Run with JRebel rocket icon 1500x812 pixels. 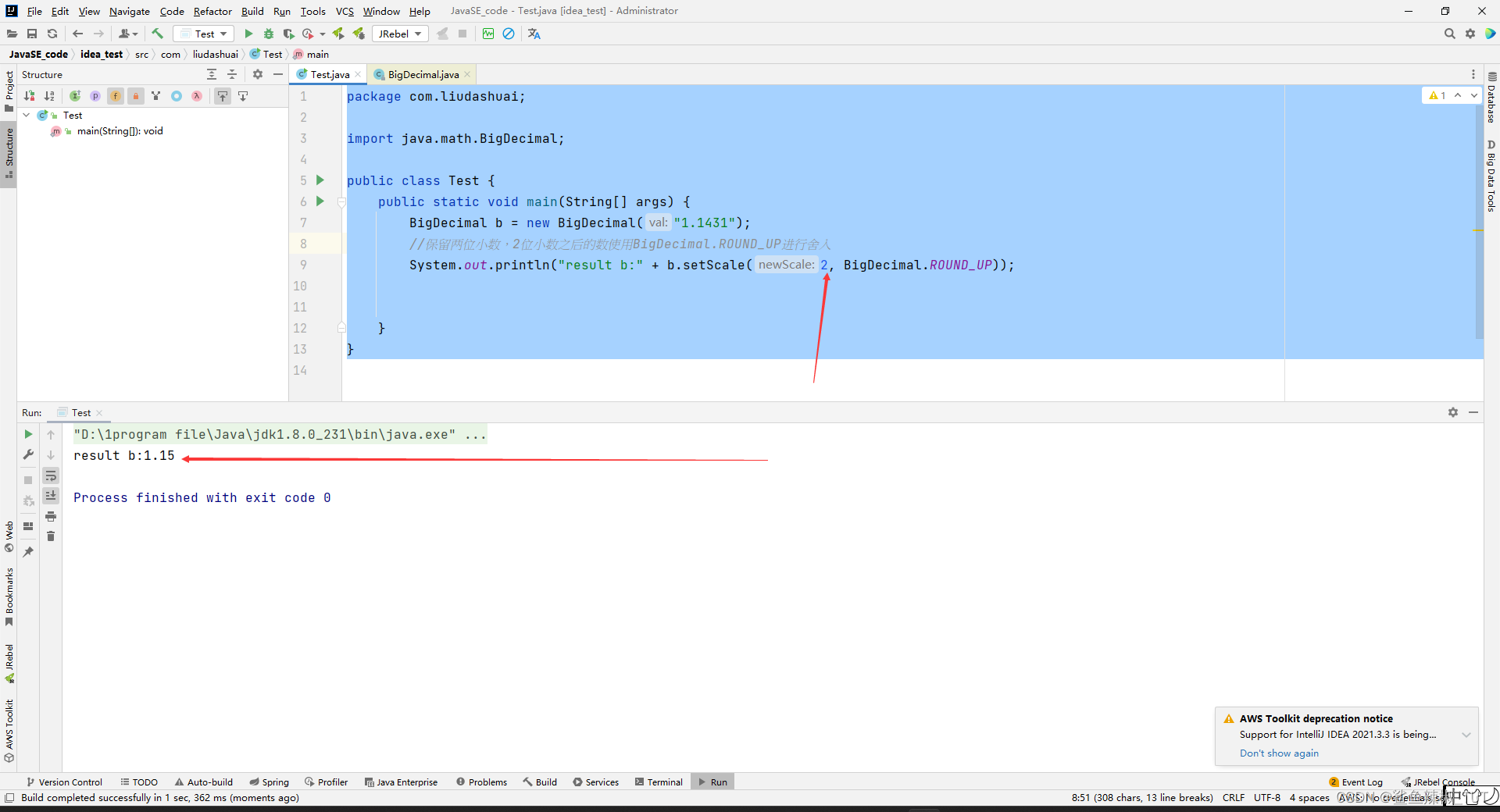(338, 34)
